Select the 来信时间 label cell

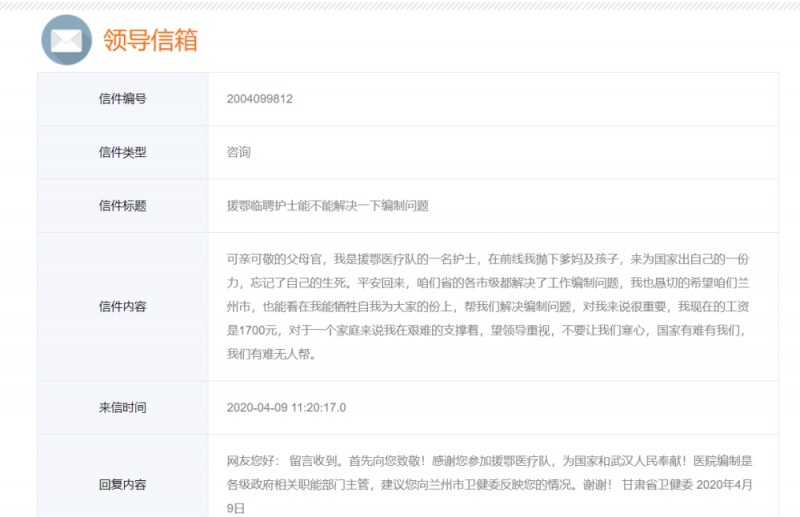122,408
